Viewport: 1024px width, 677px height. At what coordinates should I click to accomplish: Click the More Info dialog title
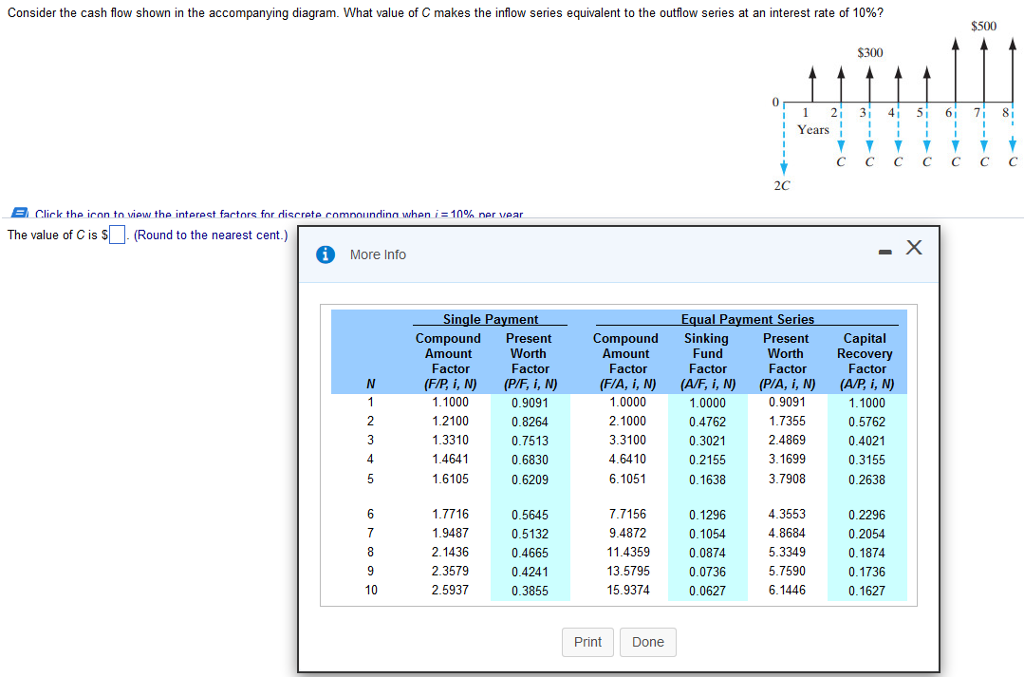(x=377, y=255)
